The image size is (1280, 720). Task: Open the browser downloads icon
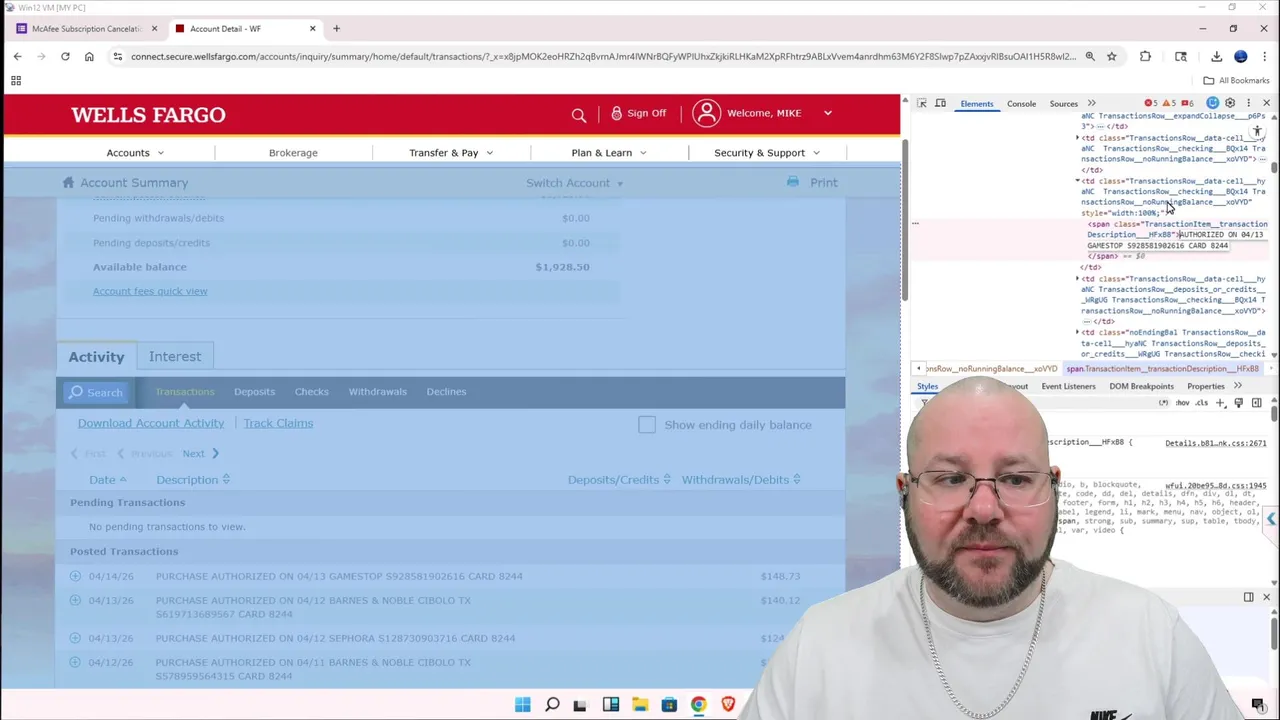pos(1216,57)
